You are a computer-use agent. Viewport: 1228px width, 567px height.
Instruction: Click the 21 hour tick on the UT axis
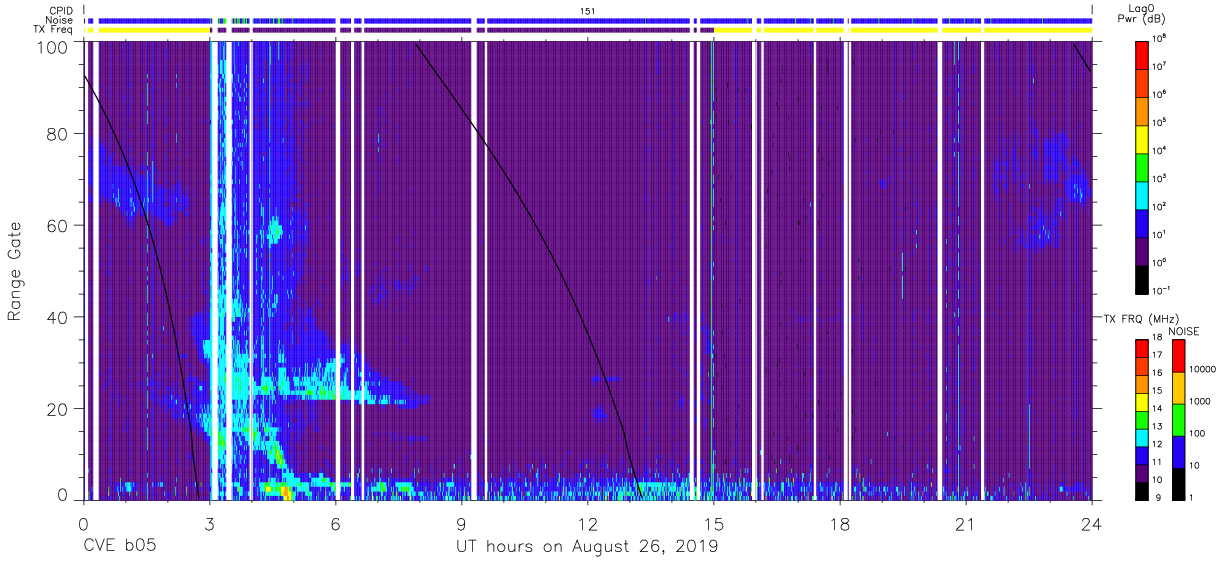(x=965, y=524)
